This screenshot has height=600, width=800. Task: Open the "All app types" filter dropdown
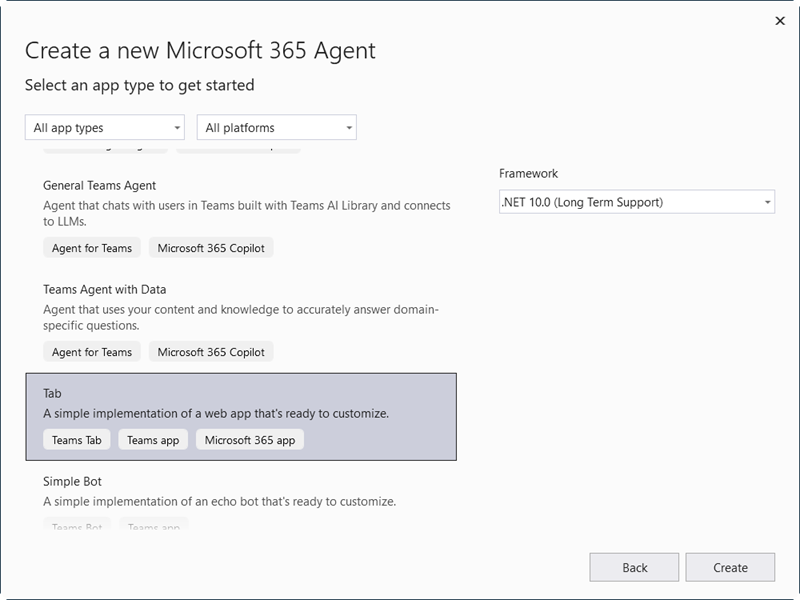click(x=105, y=127)
